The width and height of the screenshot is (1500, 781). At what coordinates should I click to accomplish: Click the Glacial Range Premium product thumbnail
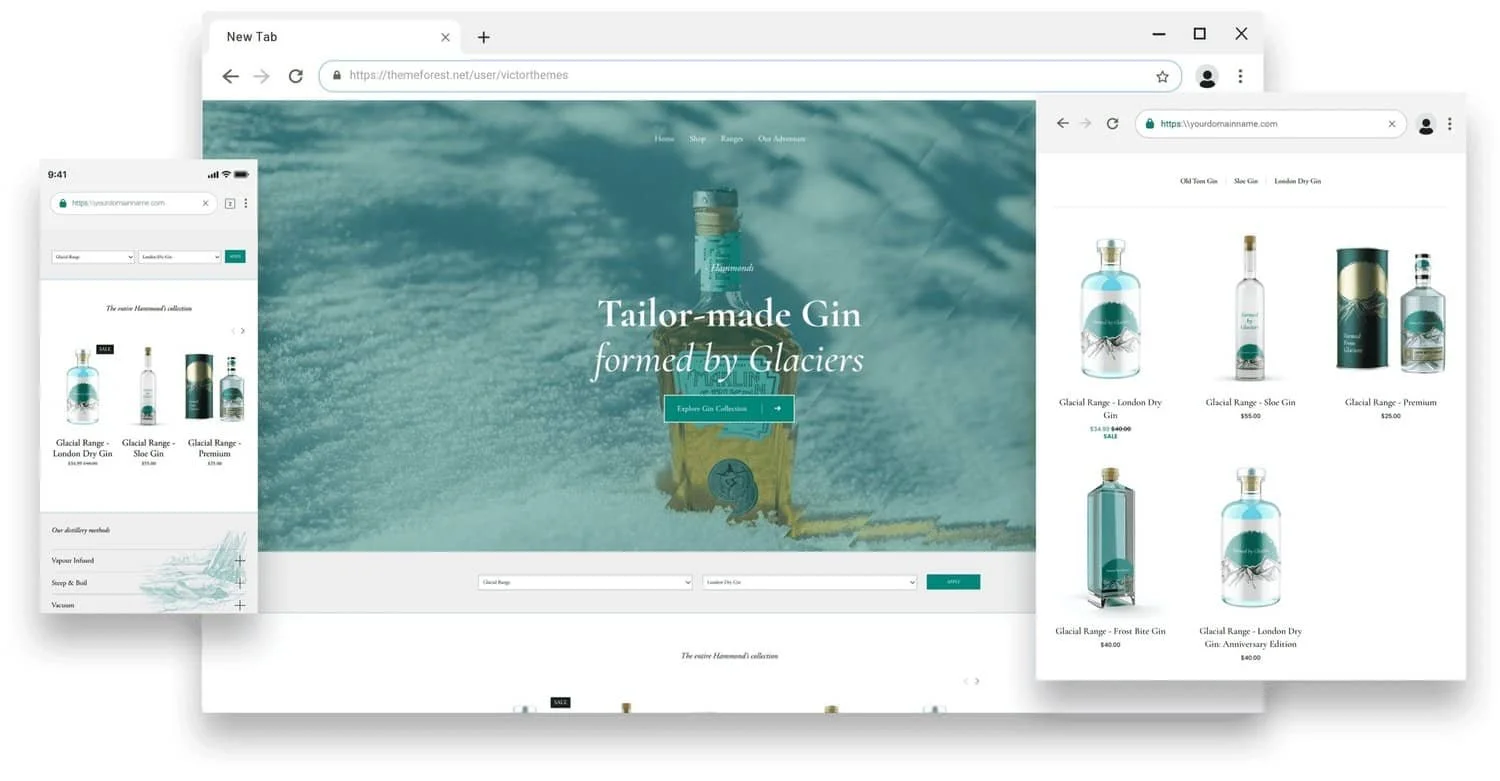pyautogui.click(x=1390, y=308)
